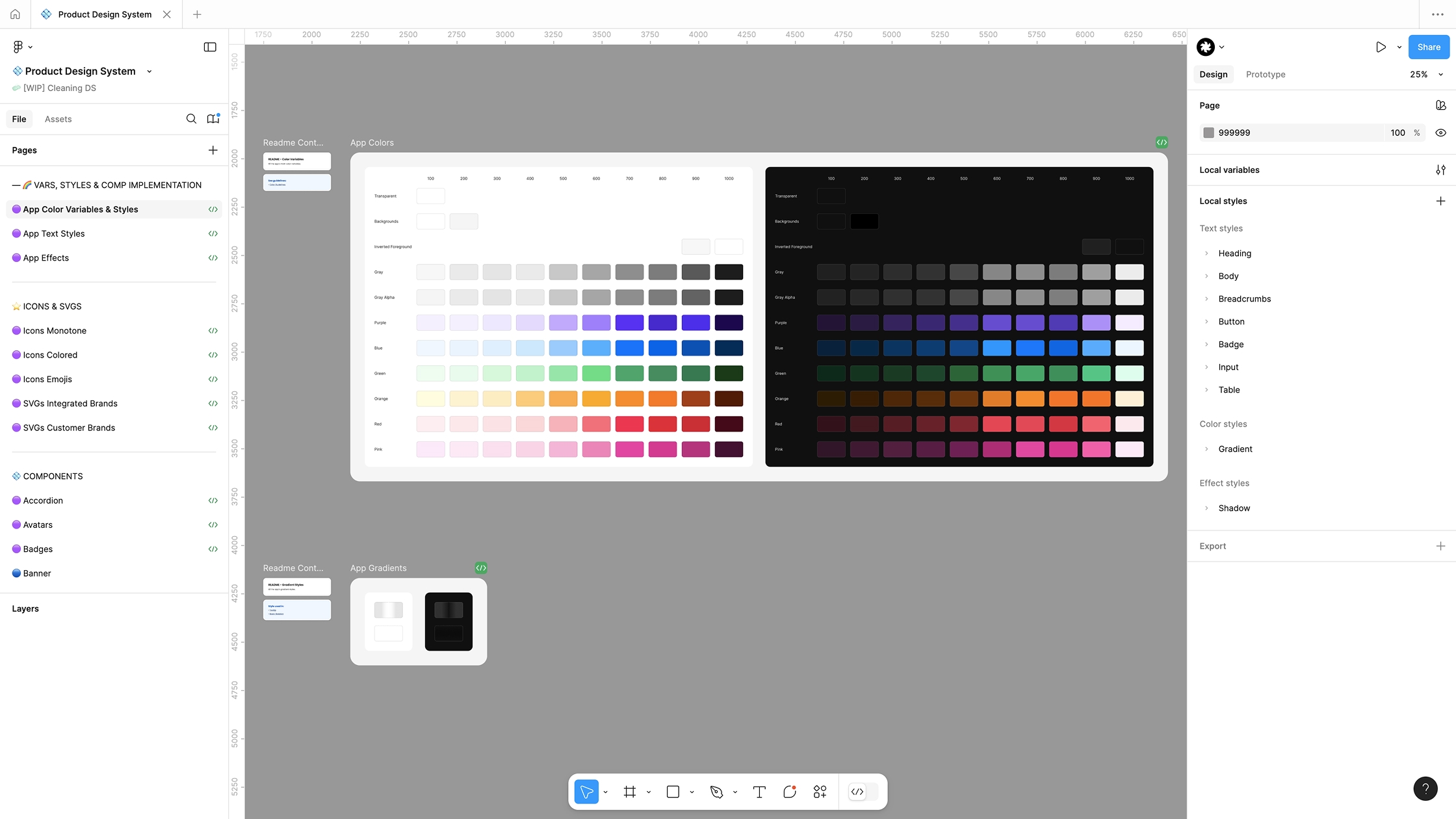This screenshot has width=1456, height=819.
Task: Click the Present play button
Action: (x=1381, y=47)
